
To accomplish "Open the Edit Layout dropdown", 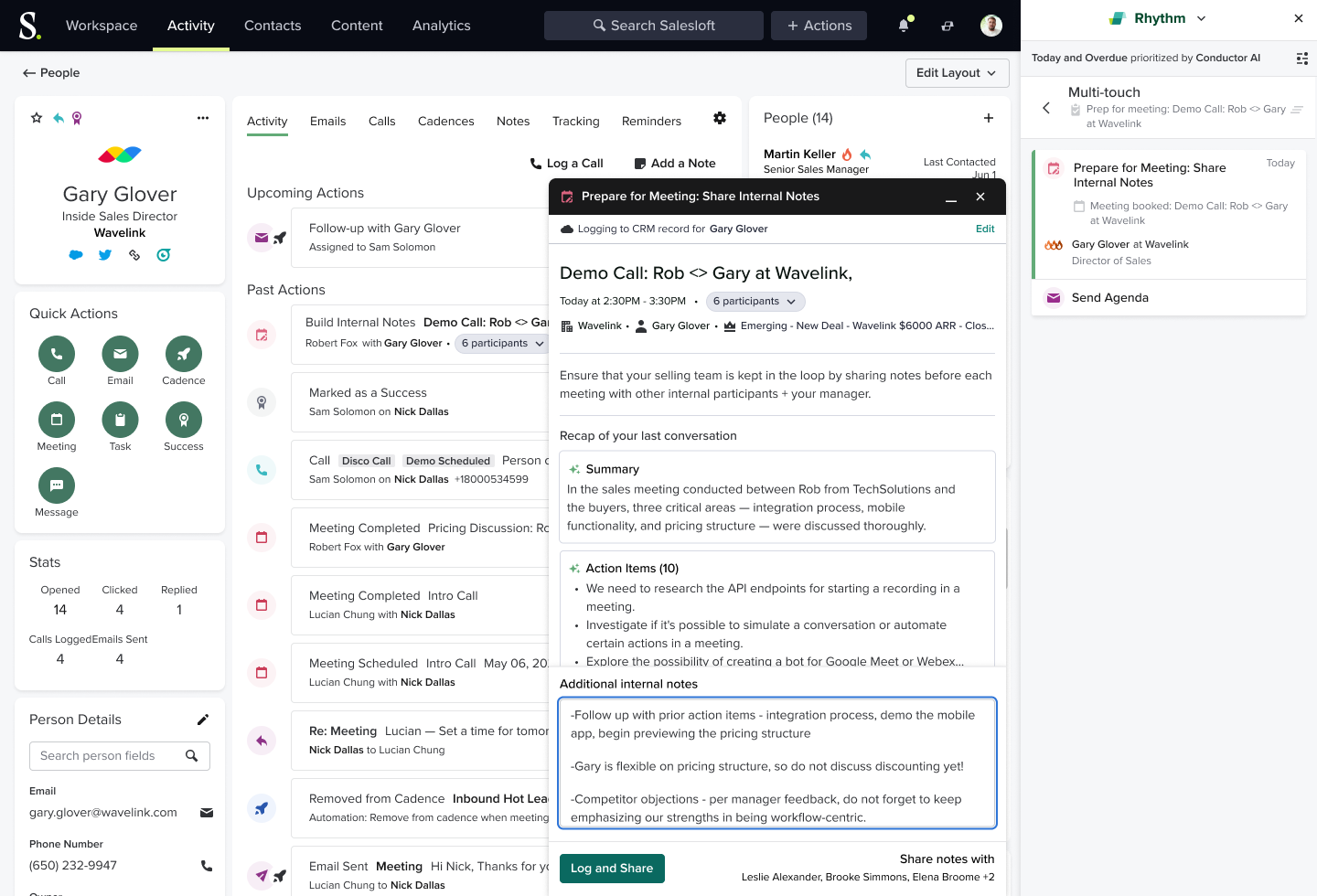I will (x=957, y=73).
